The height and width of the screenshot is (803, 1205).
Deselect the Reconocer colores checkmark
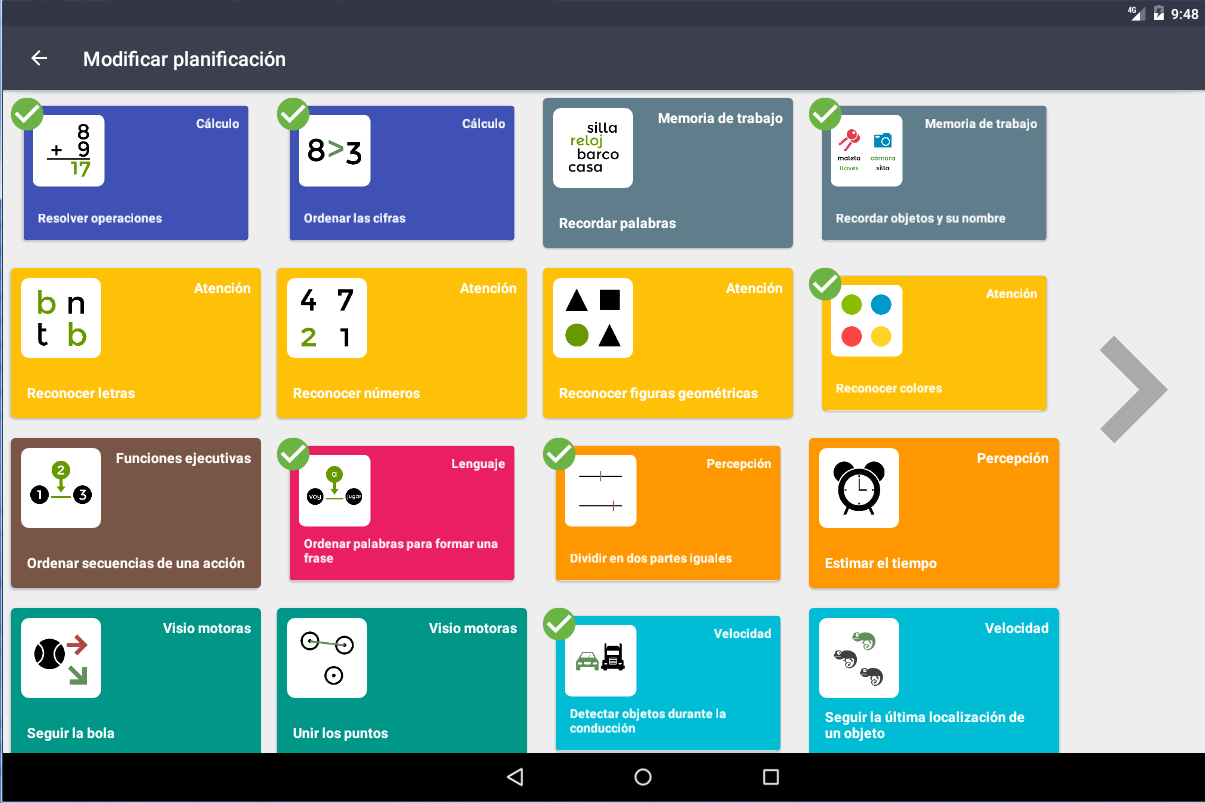[x=825, y=284]
